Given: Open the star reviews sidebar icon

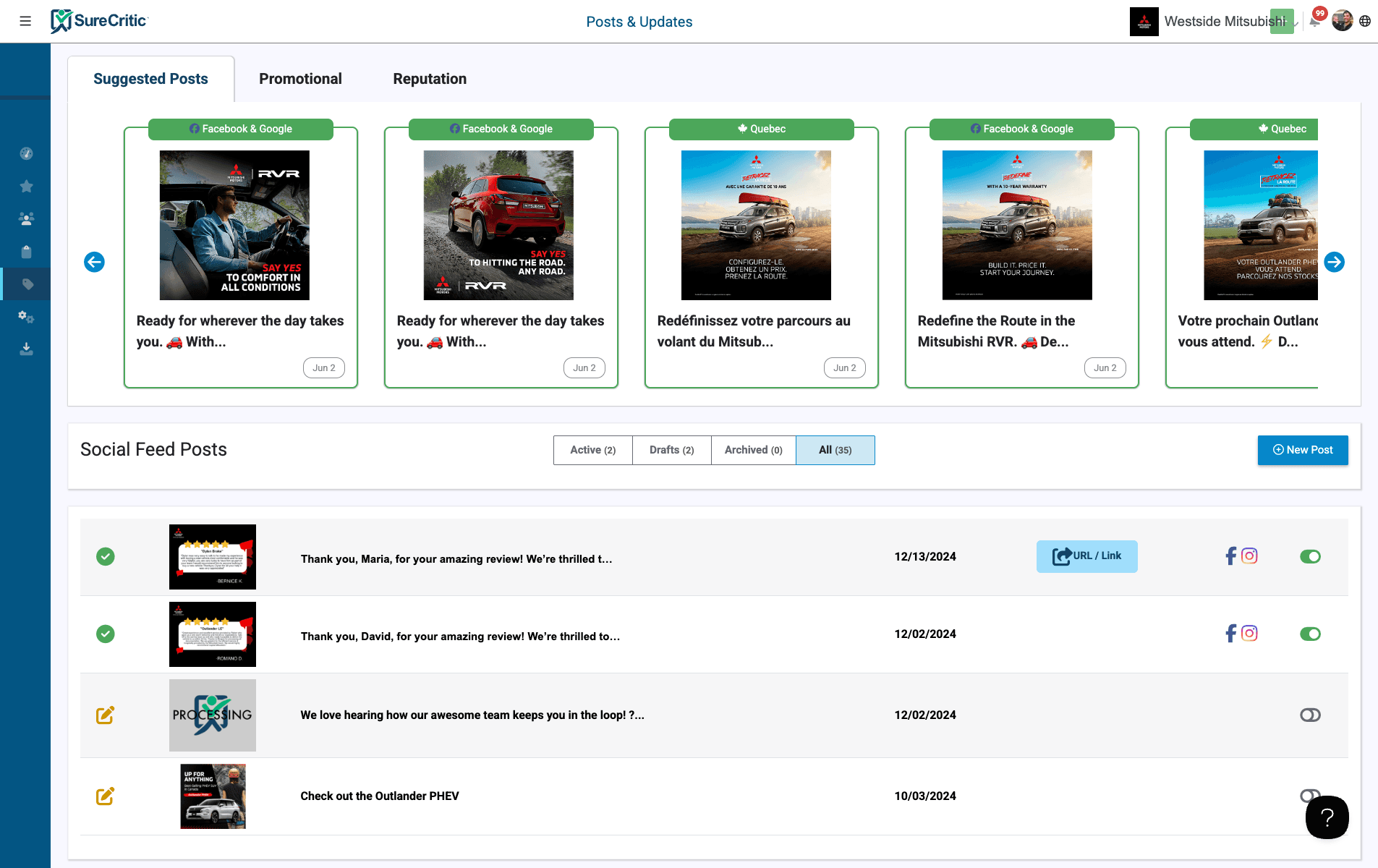Looking at the screenshot, I should click(x=26, y=186).
